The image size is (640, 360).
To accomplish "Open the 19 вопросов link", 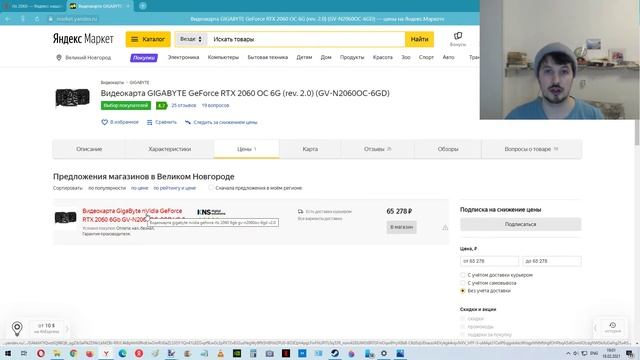I will (215, 105).
